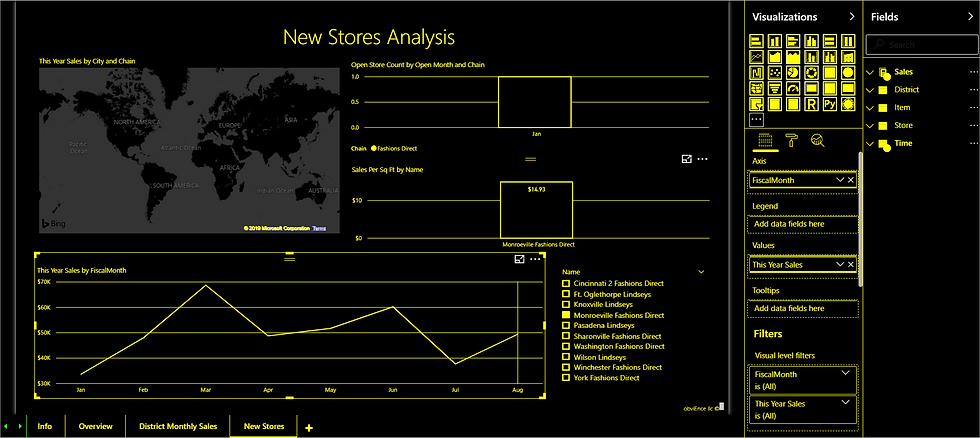Select the Scatter chart visualization
980x438 pixels.
pos(775,72)
